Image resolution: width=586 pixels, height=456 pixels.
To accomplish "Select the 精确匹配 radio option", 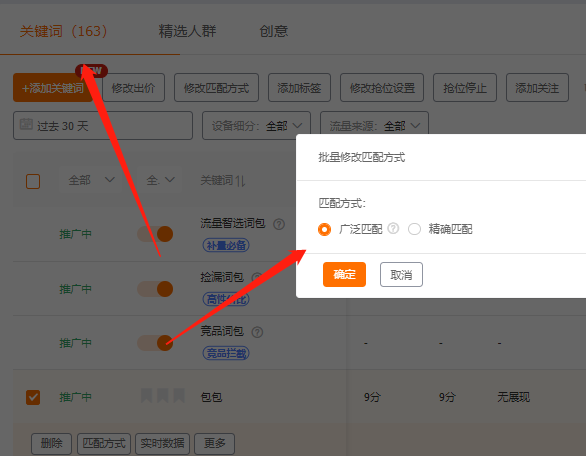I will (x=414, y=229).
